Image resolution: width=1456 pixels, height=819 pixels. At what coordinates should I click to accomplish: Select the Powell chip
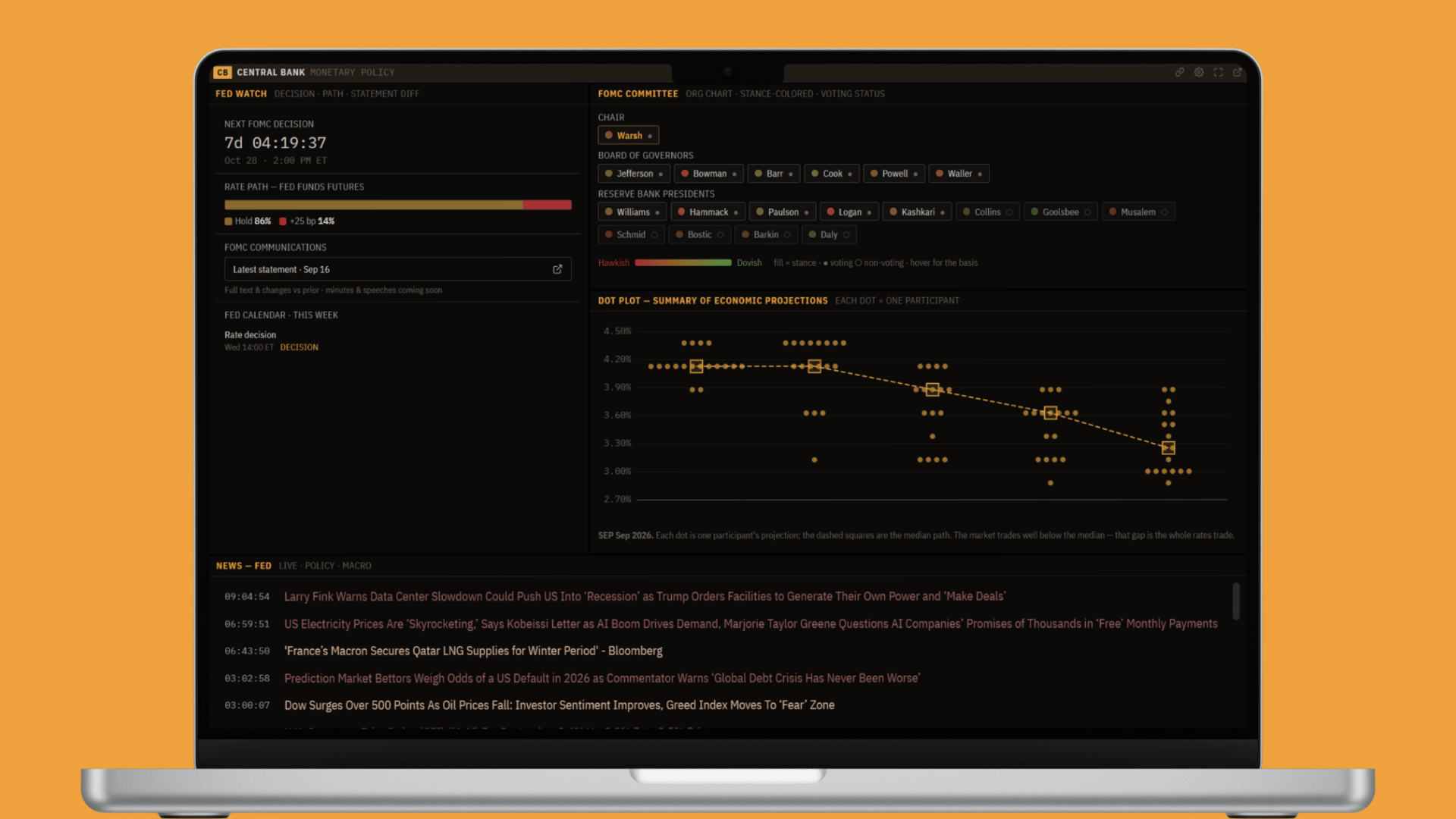pyautogui.click(x=894, y=174)
